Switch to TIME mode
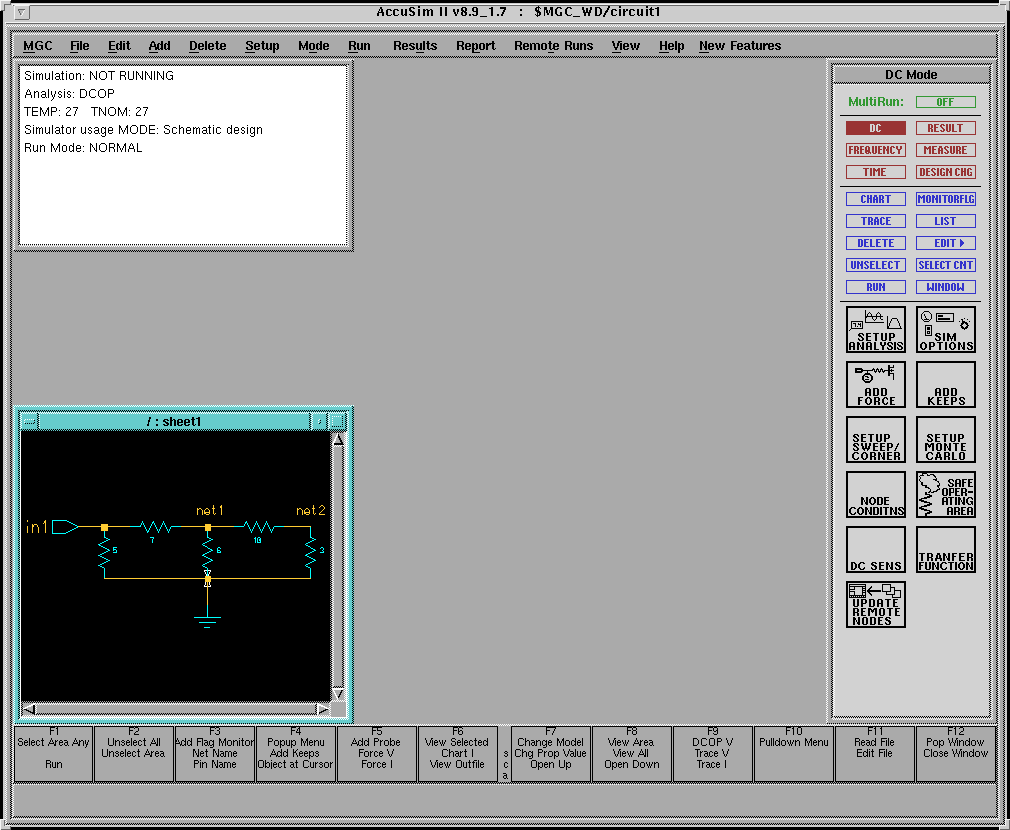 click(x=875, y=172)
